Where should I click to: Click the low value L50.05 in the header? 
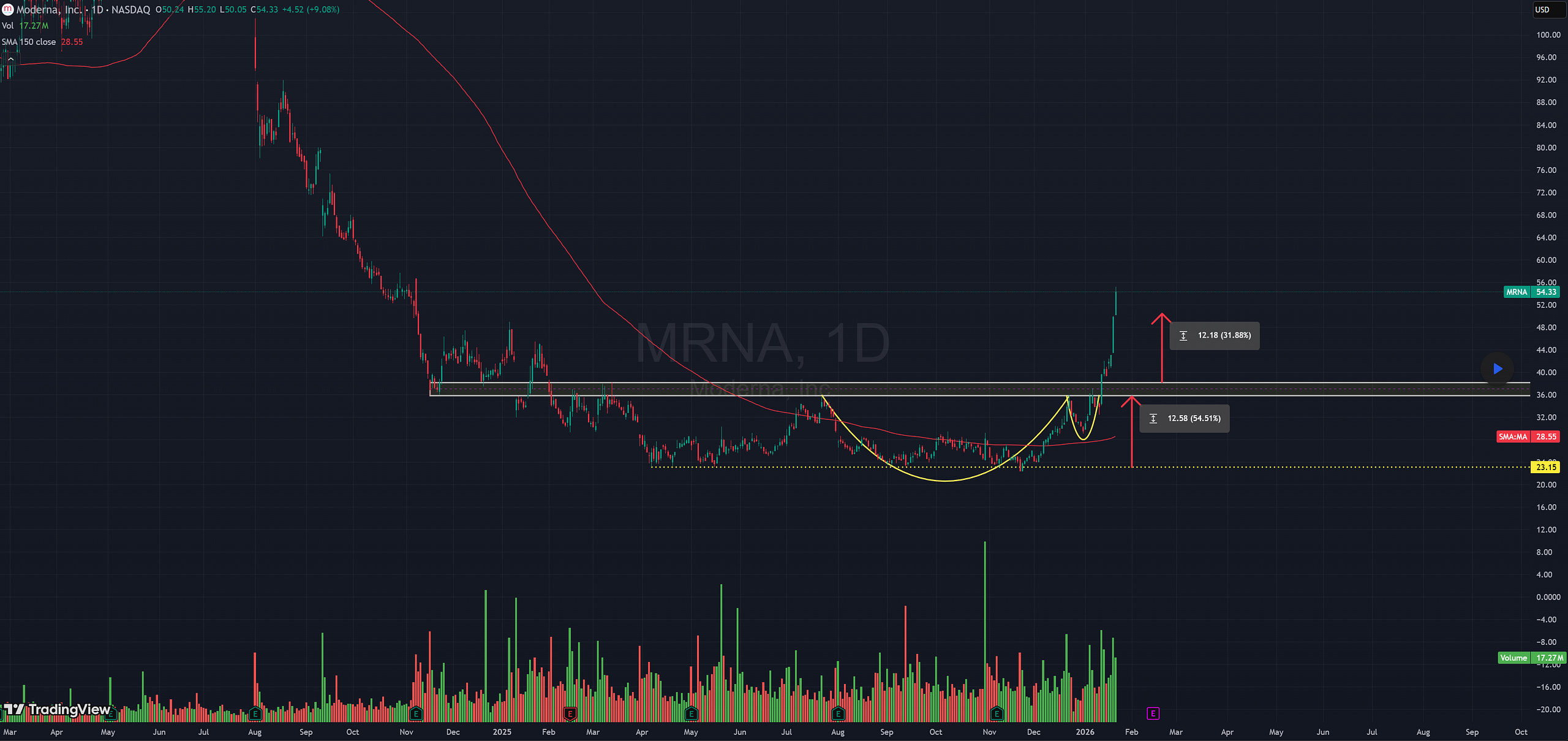point(233,9)
